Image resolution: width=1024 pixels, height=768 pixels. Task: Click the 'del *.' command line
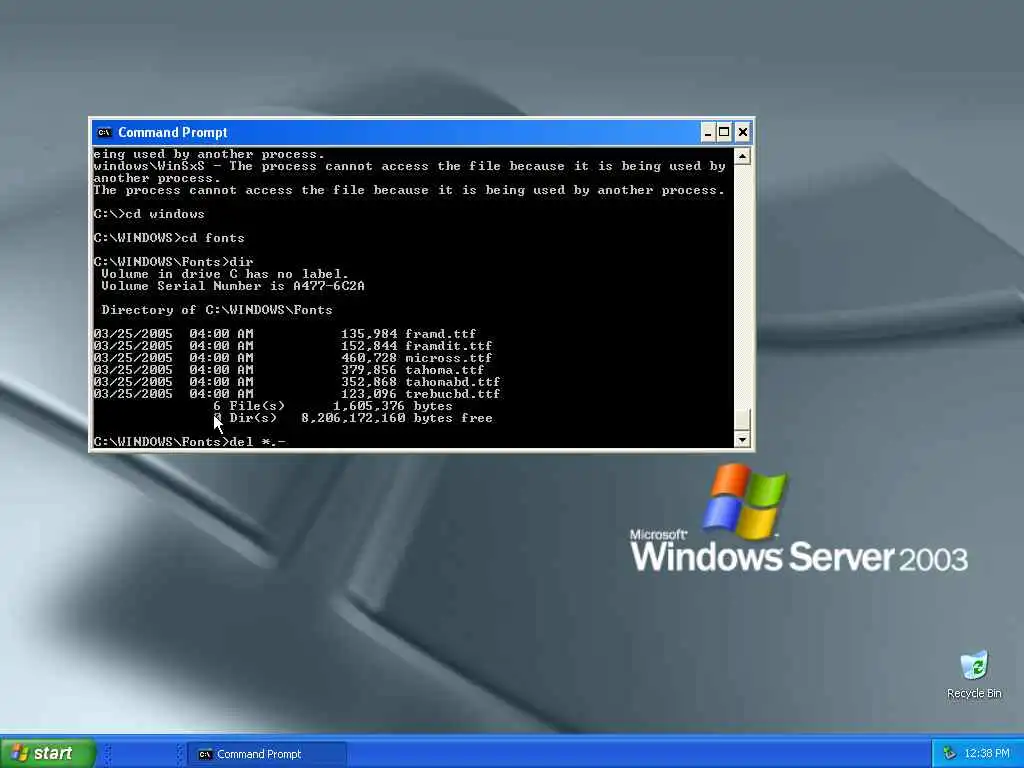coord(189,442)
